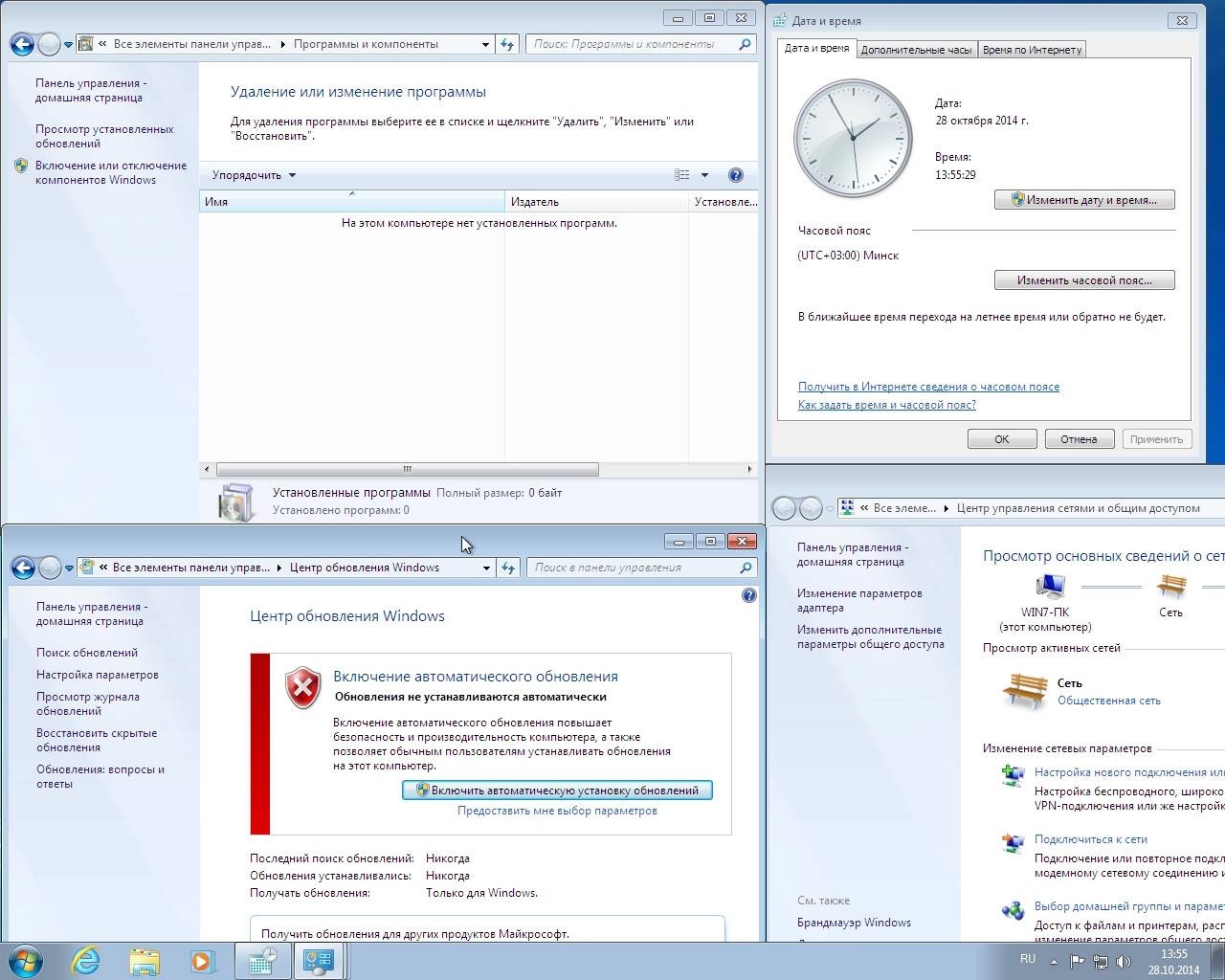Click Изменить часовой пояс button
Screen dimensions: 1225x980
1084,280
